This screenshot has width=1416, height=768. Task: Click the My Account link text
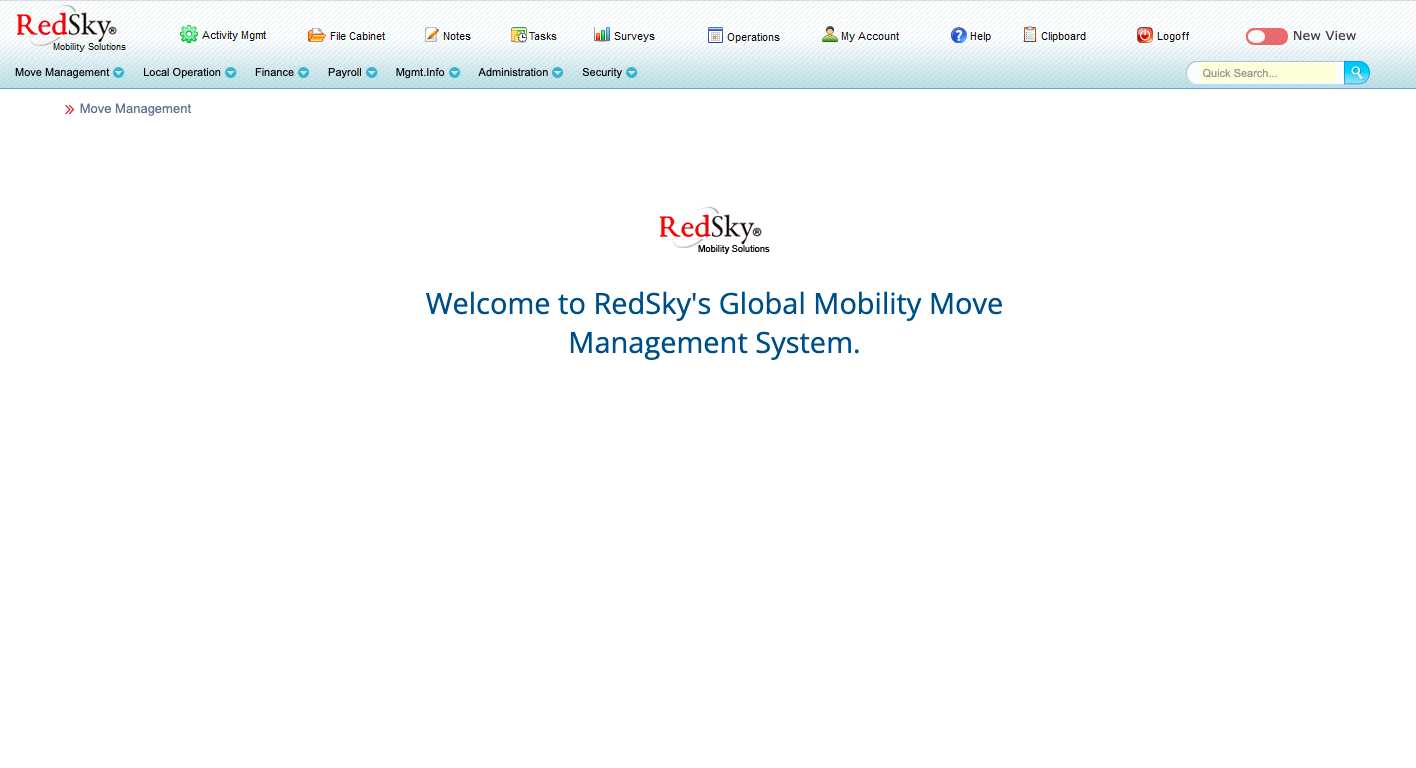tap(870, 37)
